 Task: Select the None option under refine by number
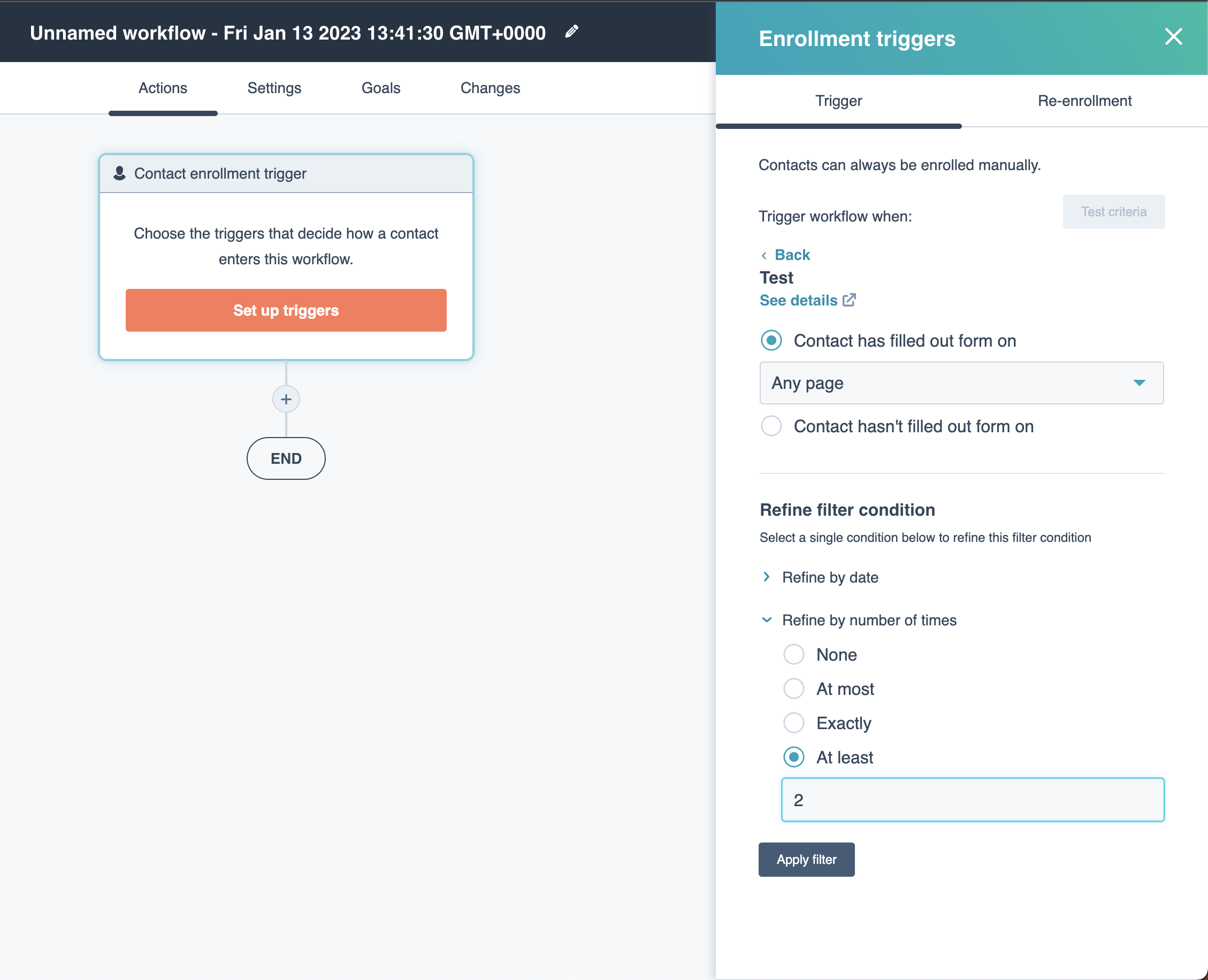click(794, 654)
